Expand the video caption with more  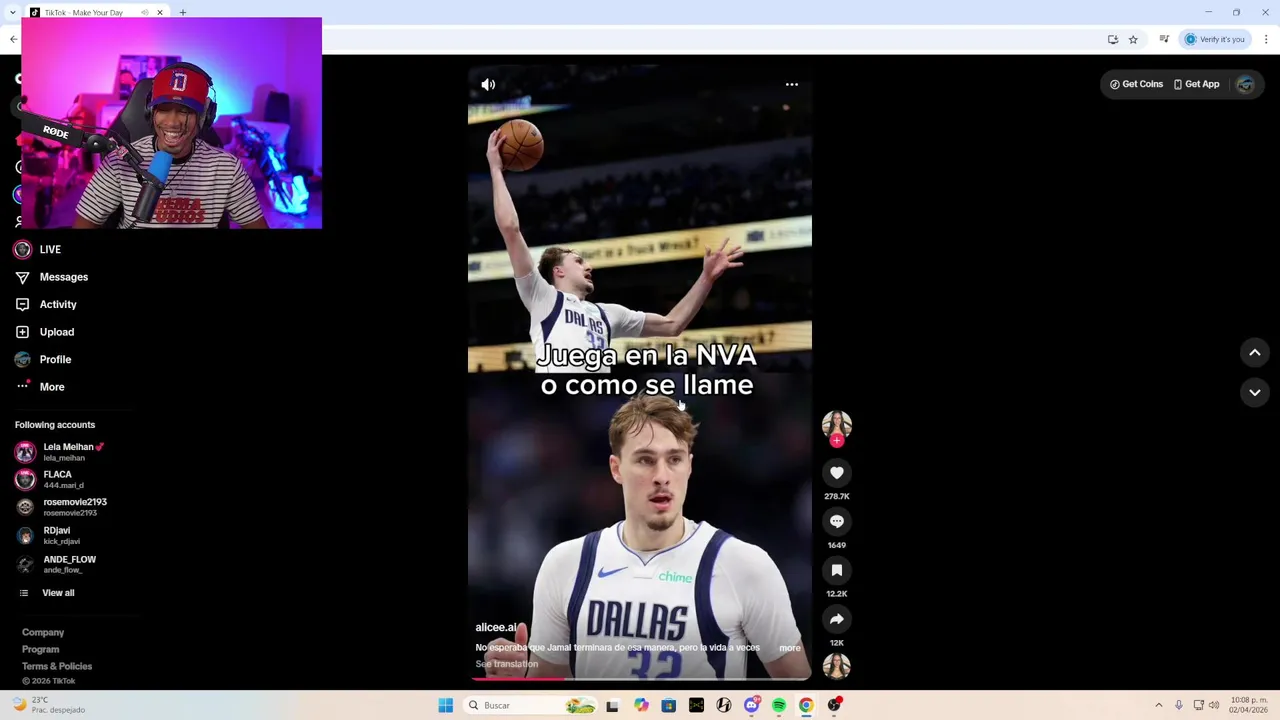click(790, 648)
